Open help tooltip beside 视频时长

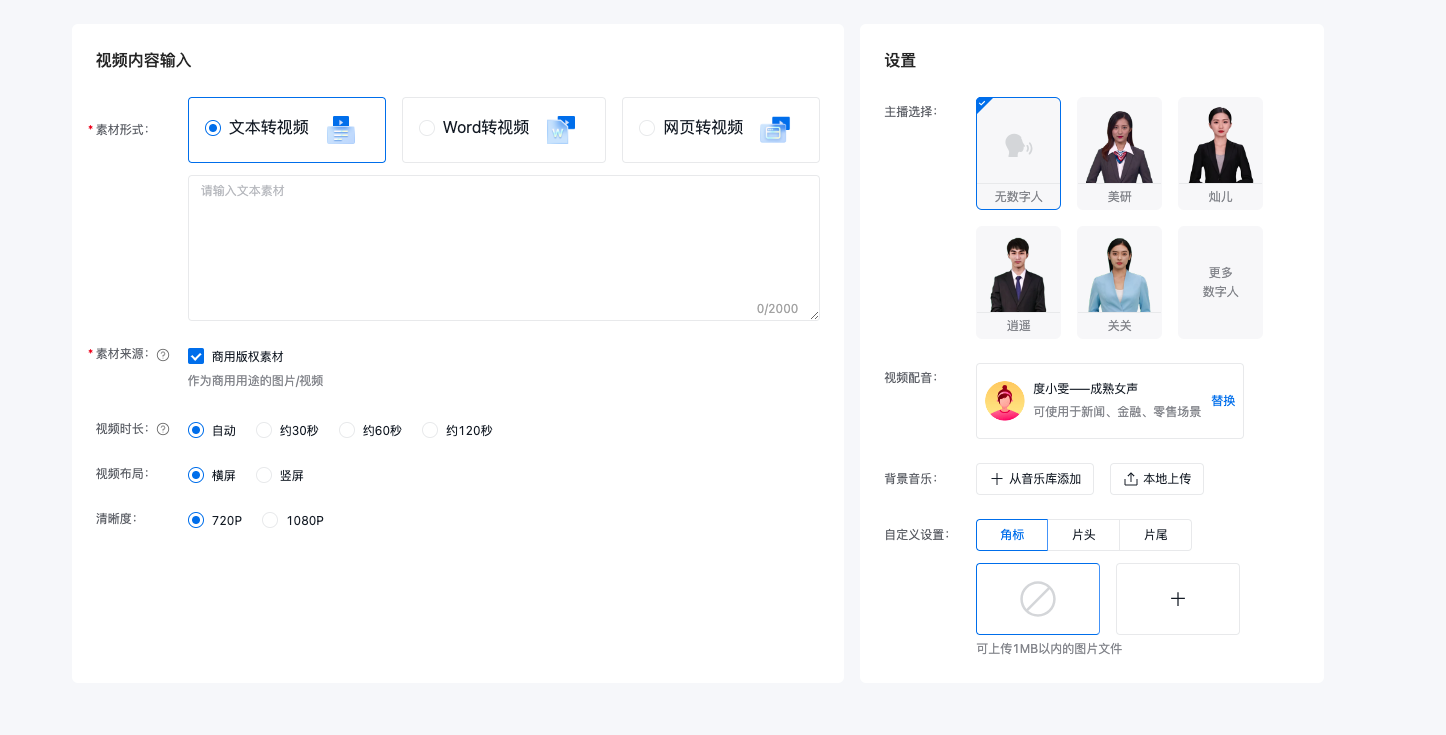(163, 429)
